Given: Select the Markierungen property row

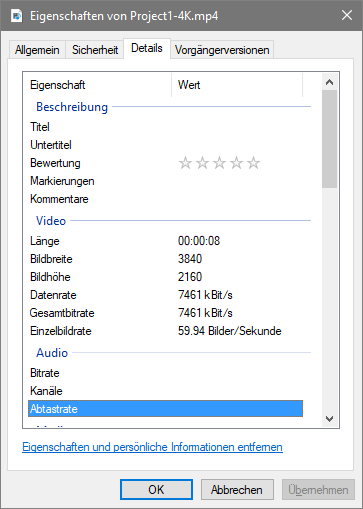Looking at the screenshot, I should (x=165, y=181).
